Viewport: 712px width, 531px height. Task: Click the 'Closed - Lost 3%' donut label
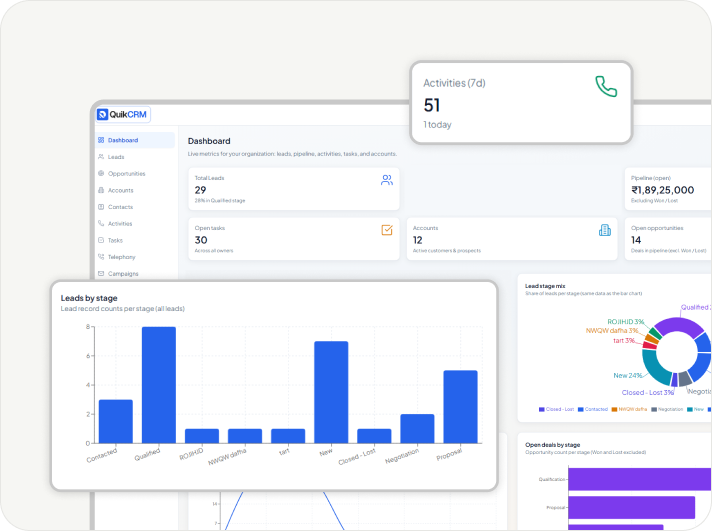pyautogui.click(x=648, y=392)
